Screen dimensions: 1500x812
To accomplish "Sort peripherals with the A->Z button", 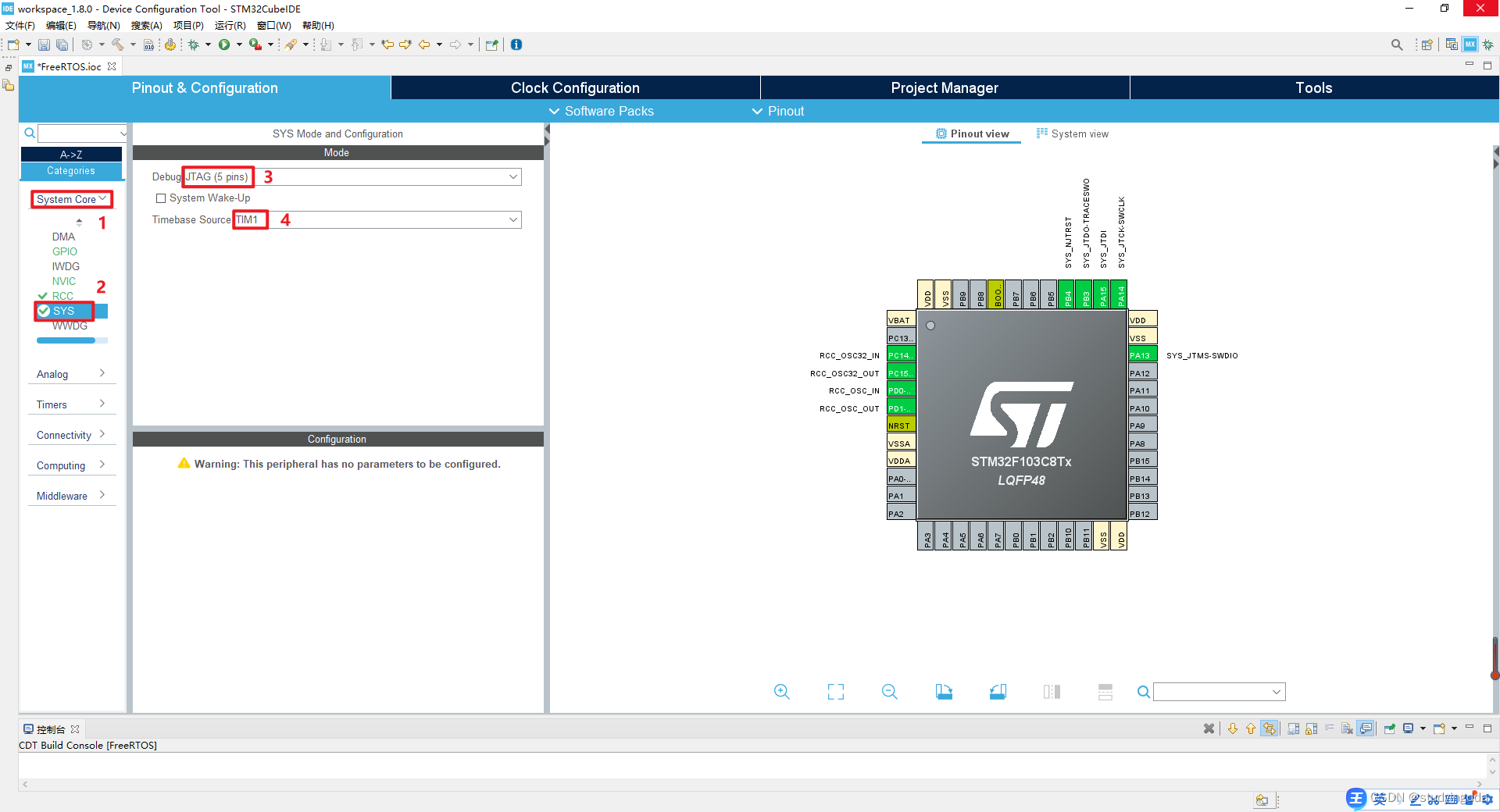I will point(71,155).
